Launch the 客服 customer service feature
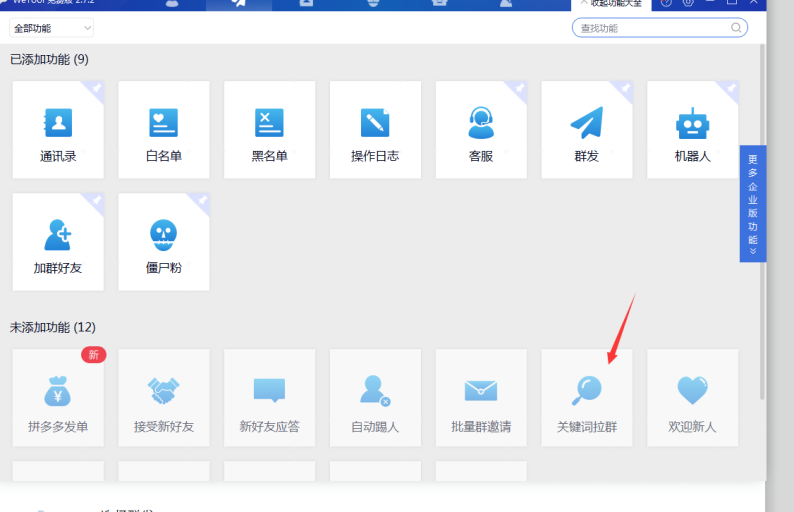 [x=481, y=130]
